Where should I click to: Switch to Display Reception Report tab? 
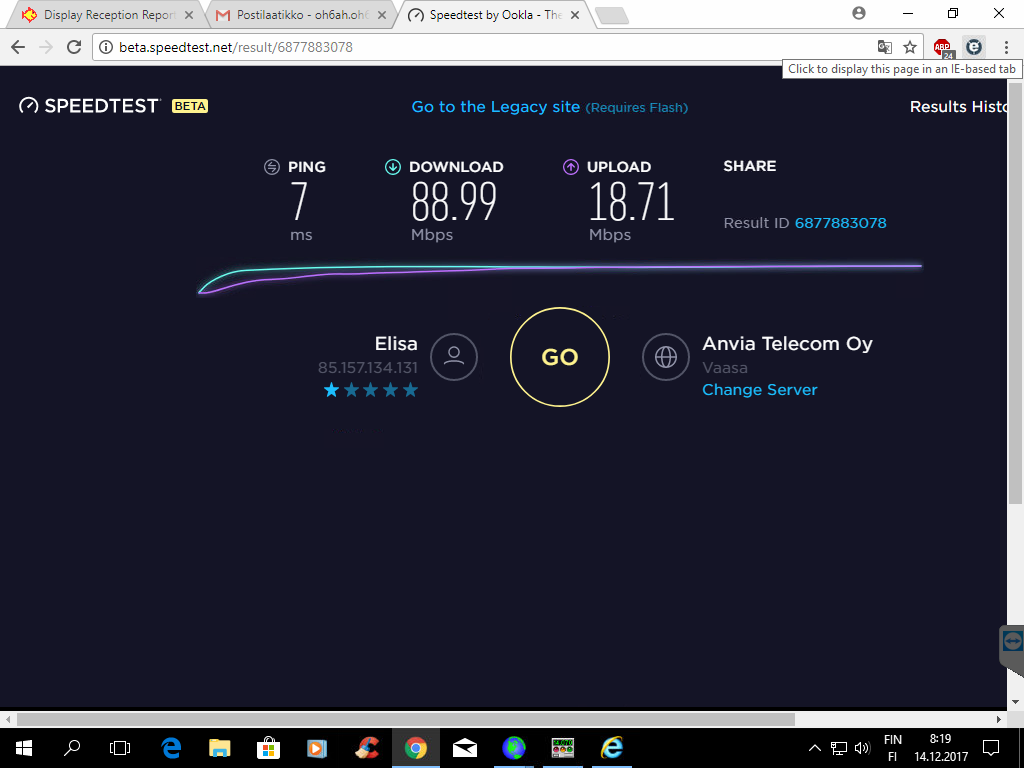[x=108, y=15]
